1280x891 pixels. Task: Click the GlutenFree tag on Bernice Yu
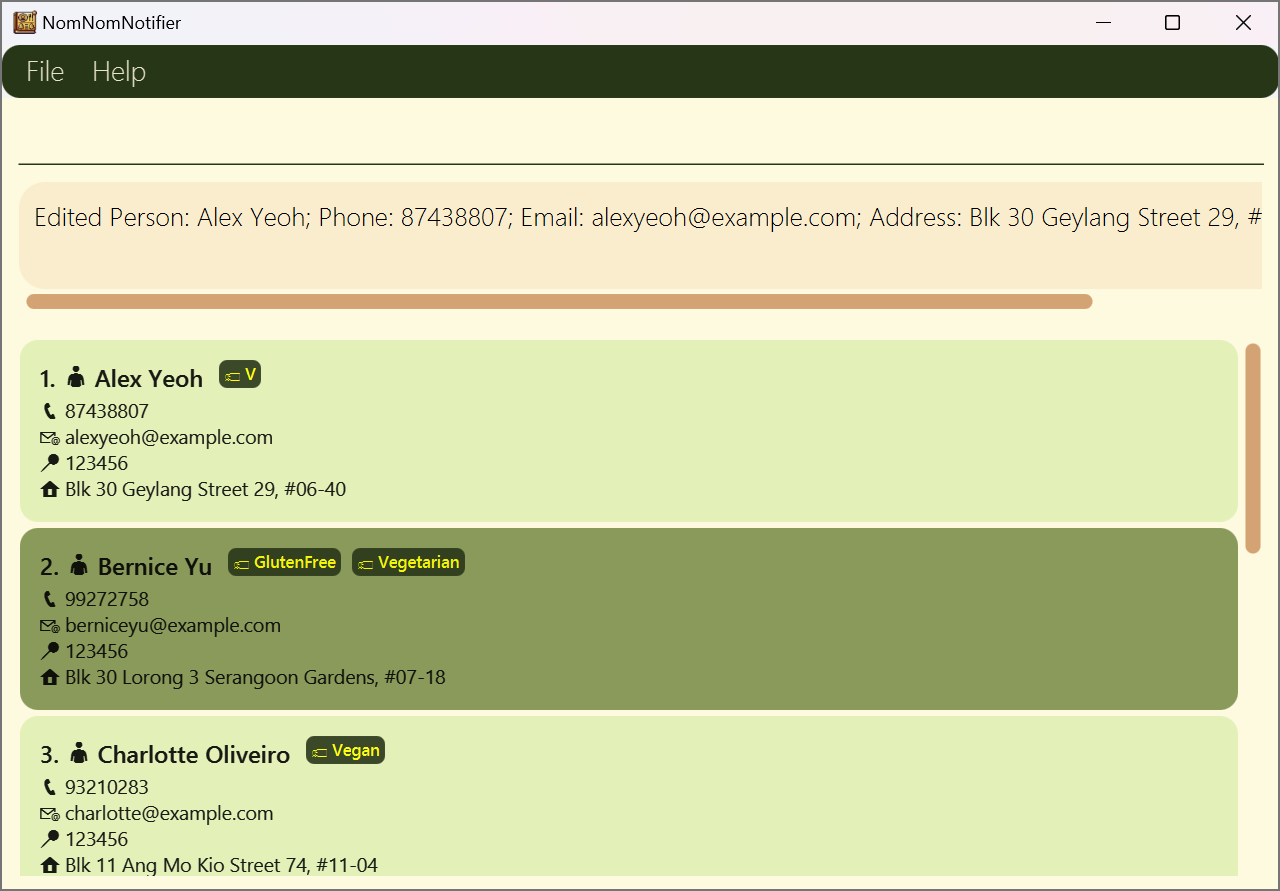tap(284, 562)
